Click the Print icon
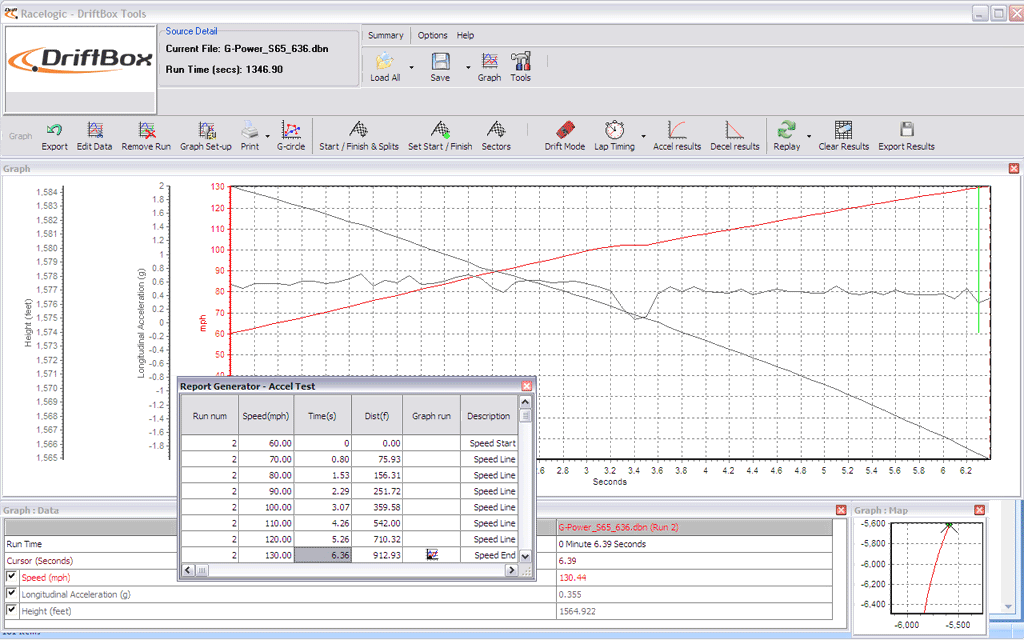Screen dimensions: 1024x640 (249, 130)
